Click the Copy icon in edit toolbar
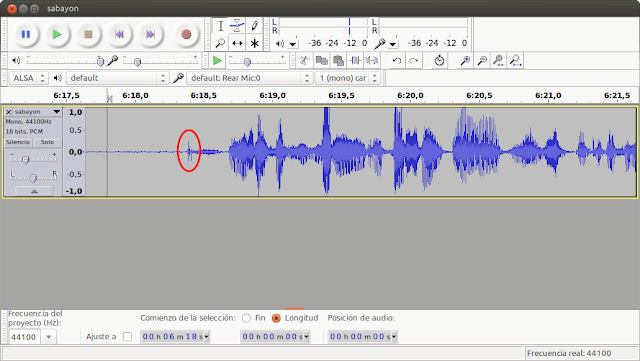The height and width of the screenshot is (361, 640). [321, 61]
